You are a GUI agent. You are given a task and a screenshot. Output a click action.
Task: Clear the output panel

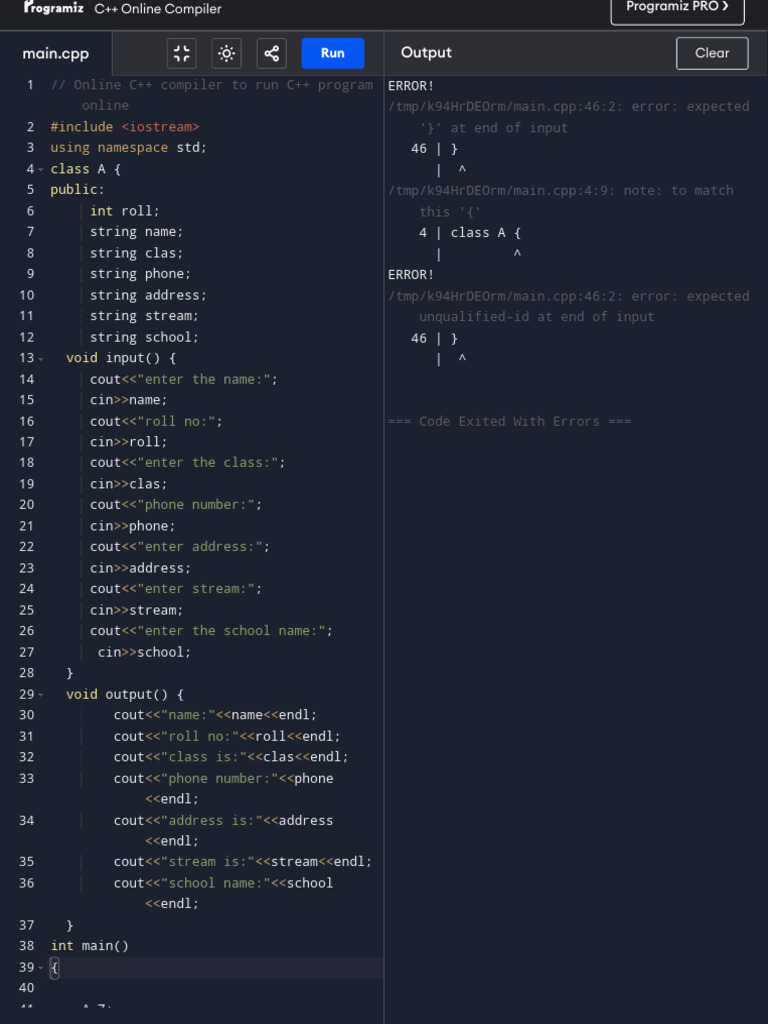pyautogui.click(x=712, y=53)
